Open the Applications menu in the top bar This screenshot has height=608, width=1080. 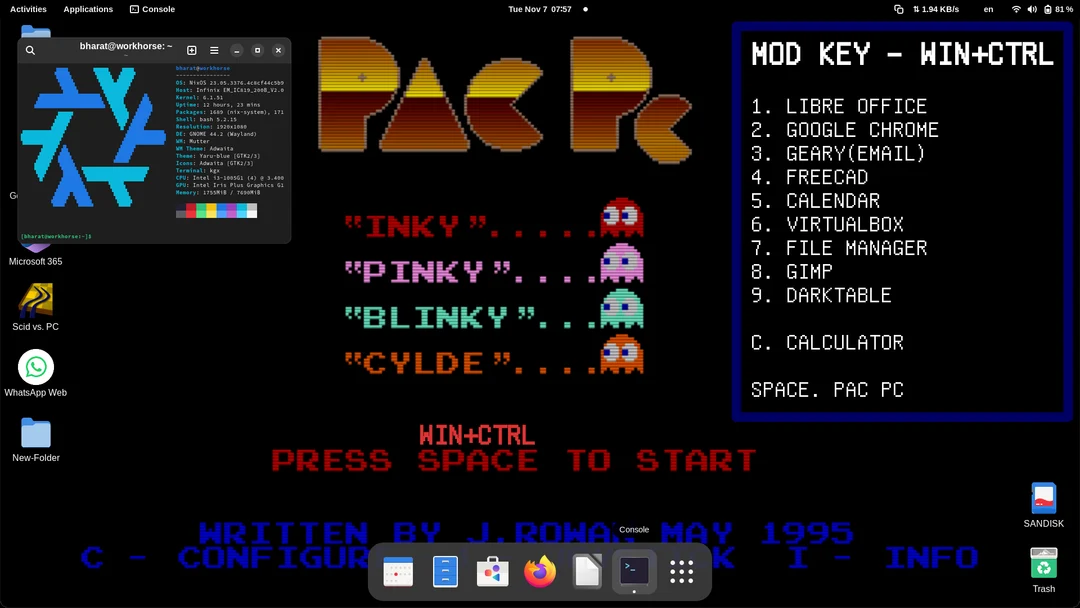[88, 9]
